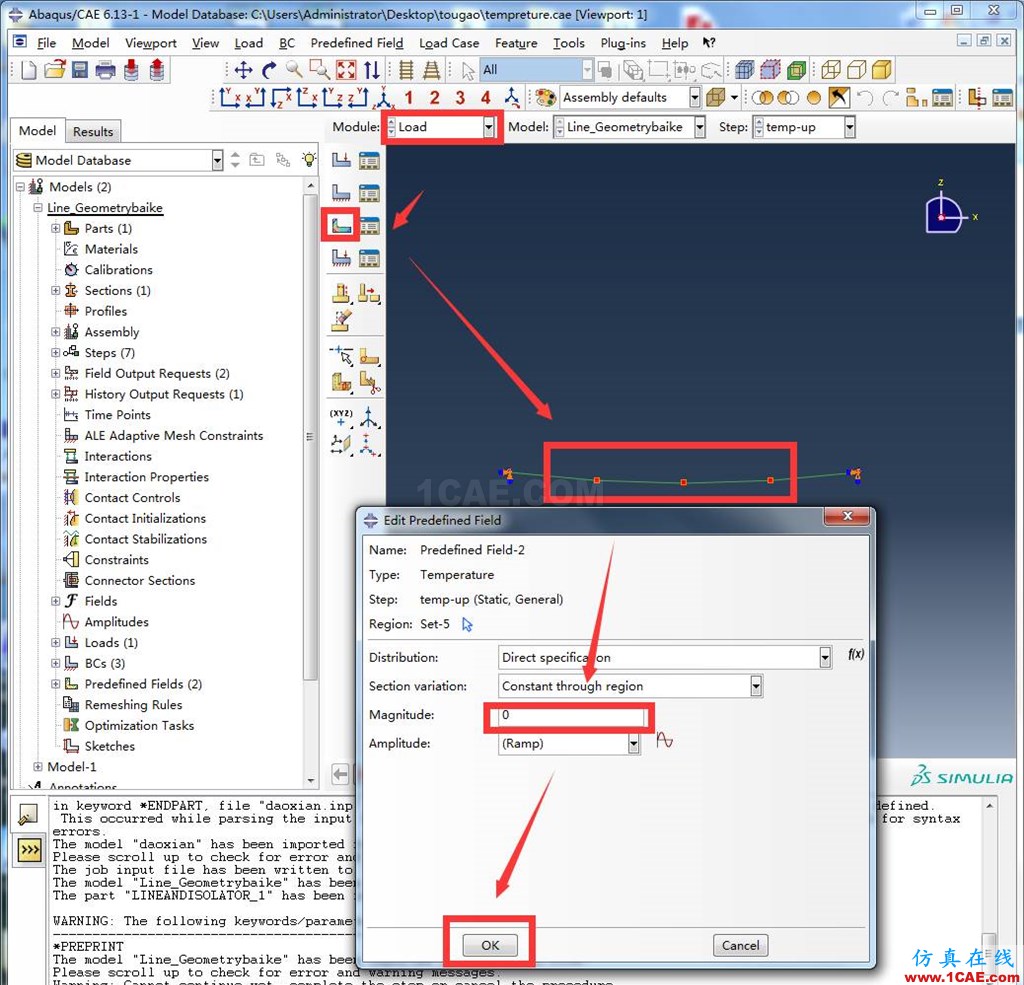Image resolution: width=1024 pixels, height=985 pixels.
Task: Select the Materials tree item
Action: 111,249
